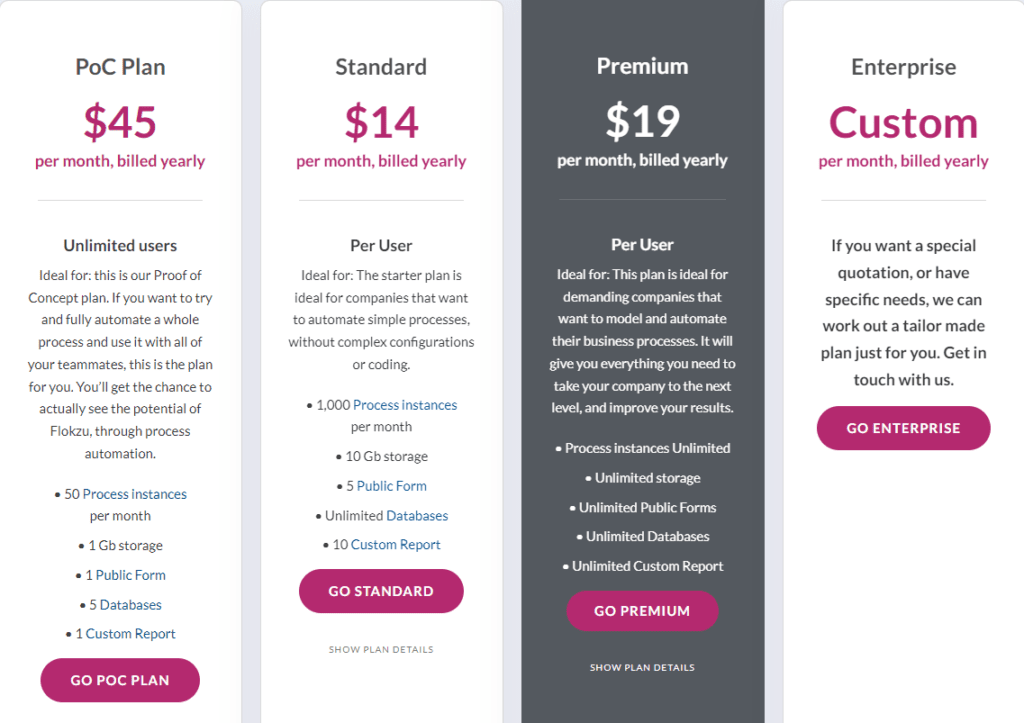The image size is (1024, 723).
Task: Click the GO POC PLAN button
Action: coord(120,680)
